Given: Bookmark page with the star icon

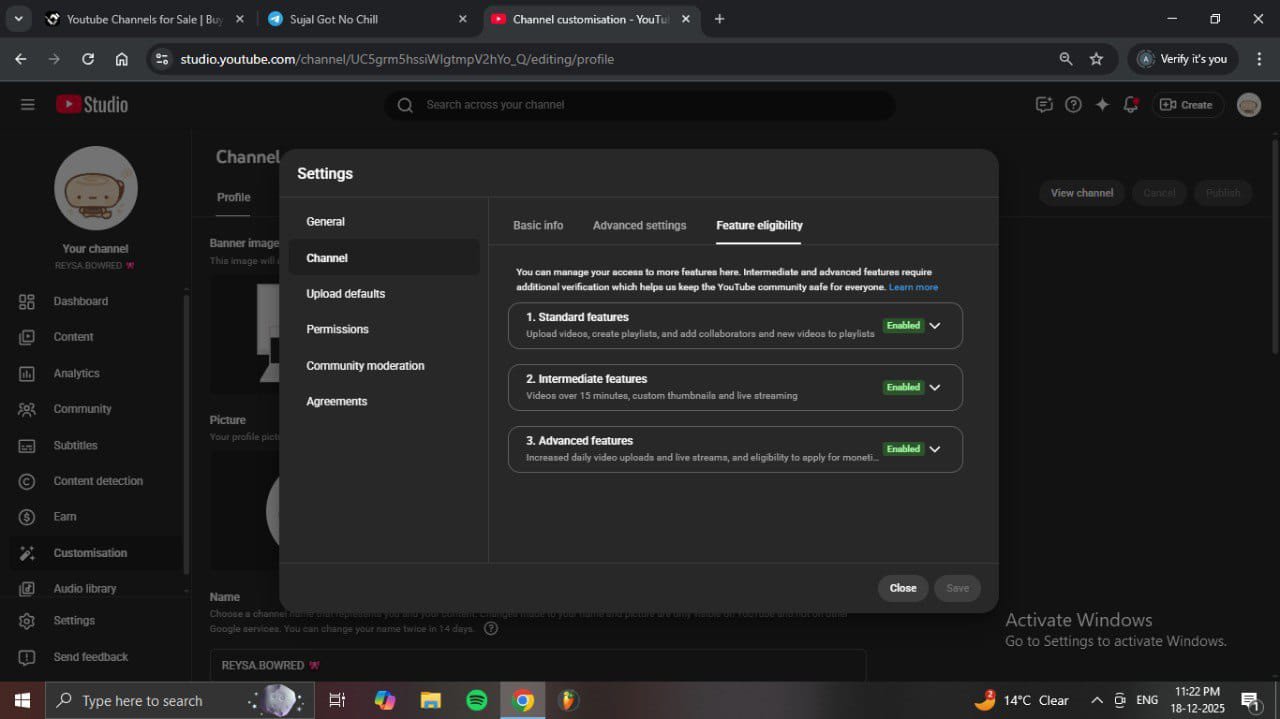Looking at the screenshot, I should 1096,59.
